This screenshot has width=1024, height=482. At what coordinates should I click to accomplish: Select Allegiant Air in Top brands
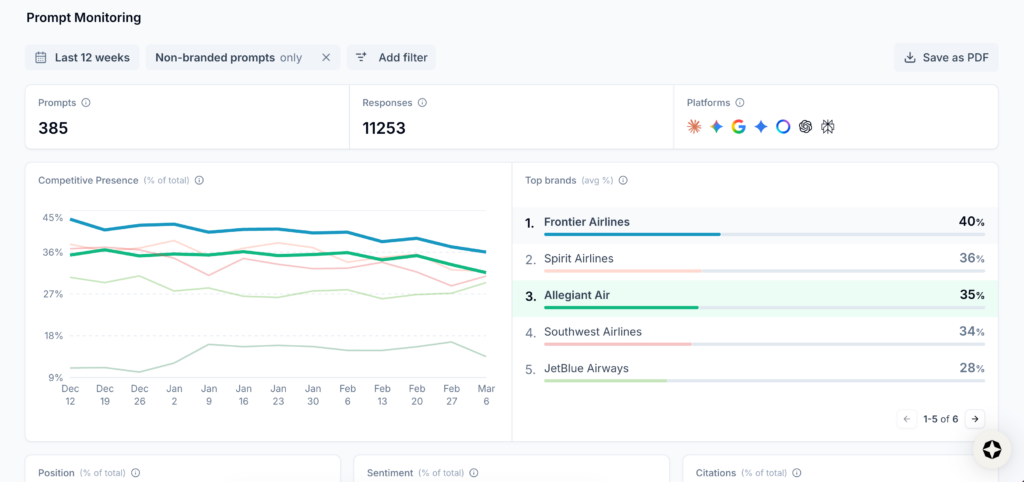click(755, 298)
